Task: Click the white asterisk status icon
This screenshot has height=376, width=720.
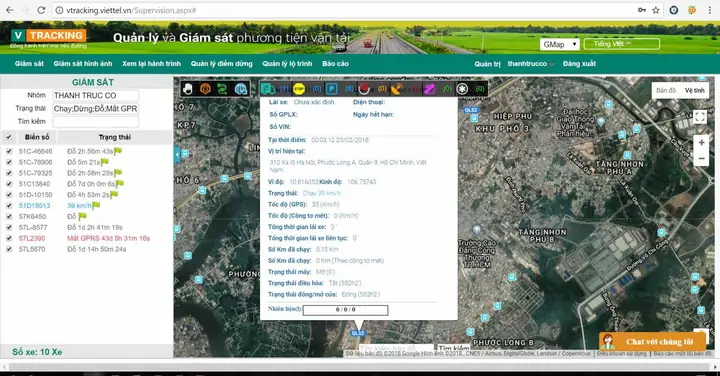Action: [462, 89]
